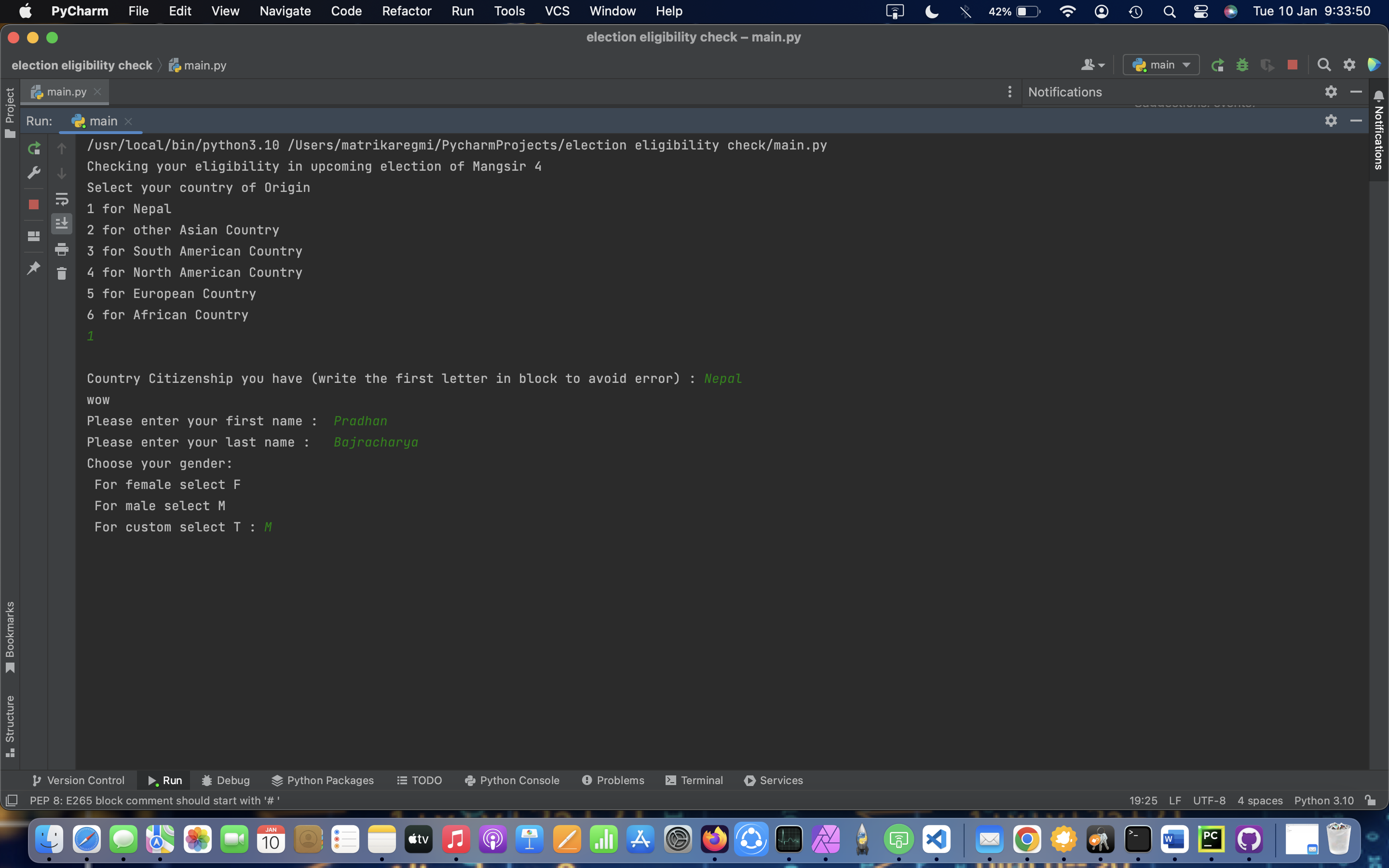Image resolution: width=1389 pixels, height=868 pixels.
Task: Open the TODO tool window
Action: pyautogui.click(x=420, y=780)
